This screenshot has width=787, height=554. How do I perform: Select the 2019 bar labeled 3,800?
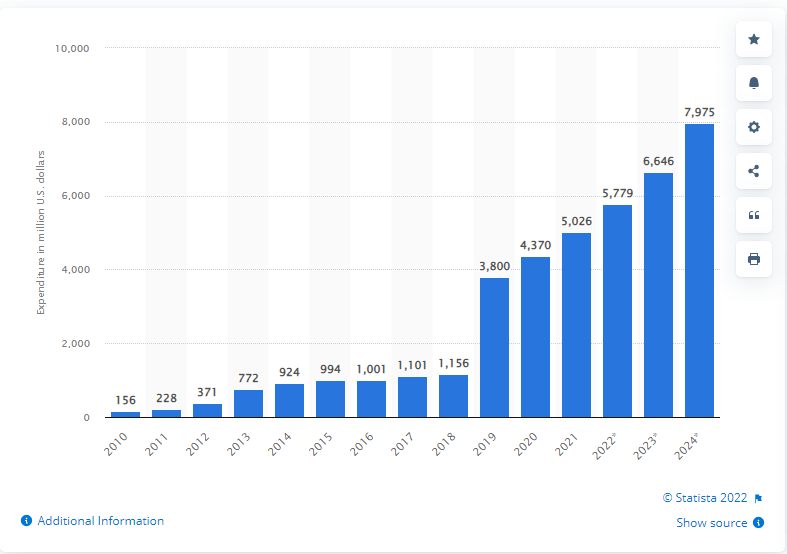click(x=494, y=347)
